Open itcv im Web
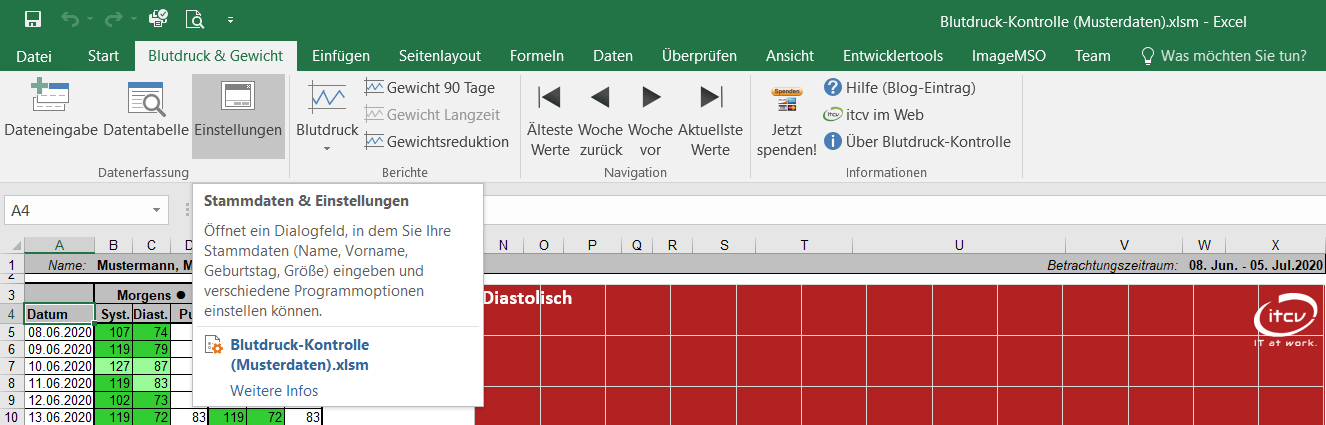 pyautogui.click(x=873, y=114)
